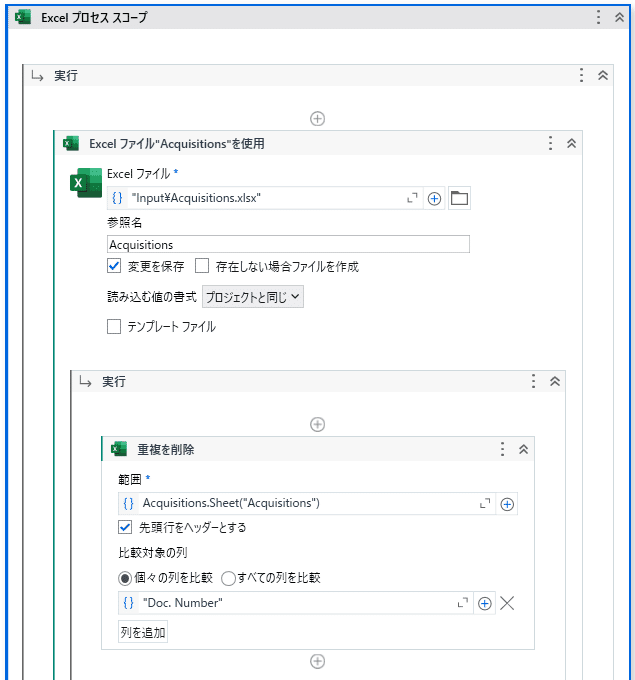The height and width of the screenshot is (680, 635).
Task: Browse for Excel file with folder icon
Action: click(x=459, y=199)
